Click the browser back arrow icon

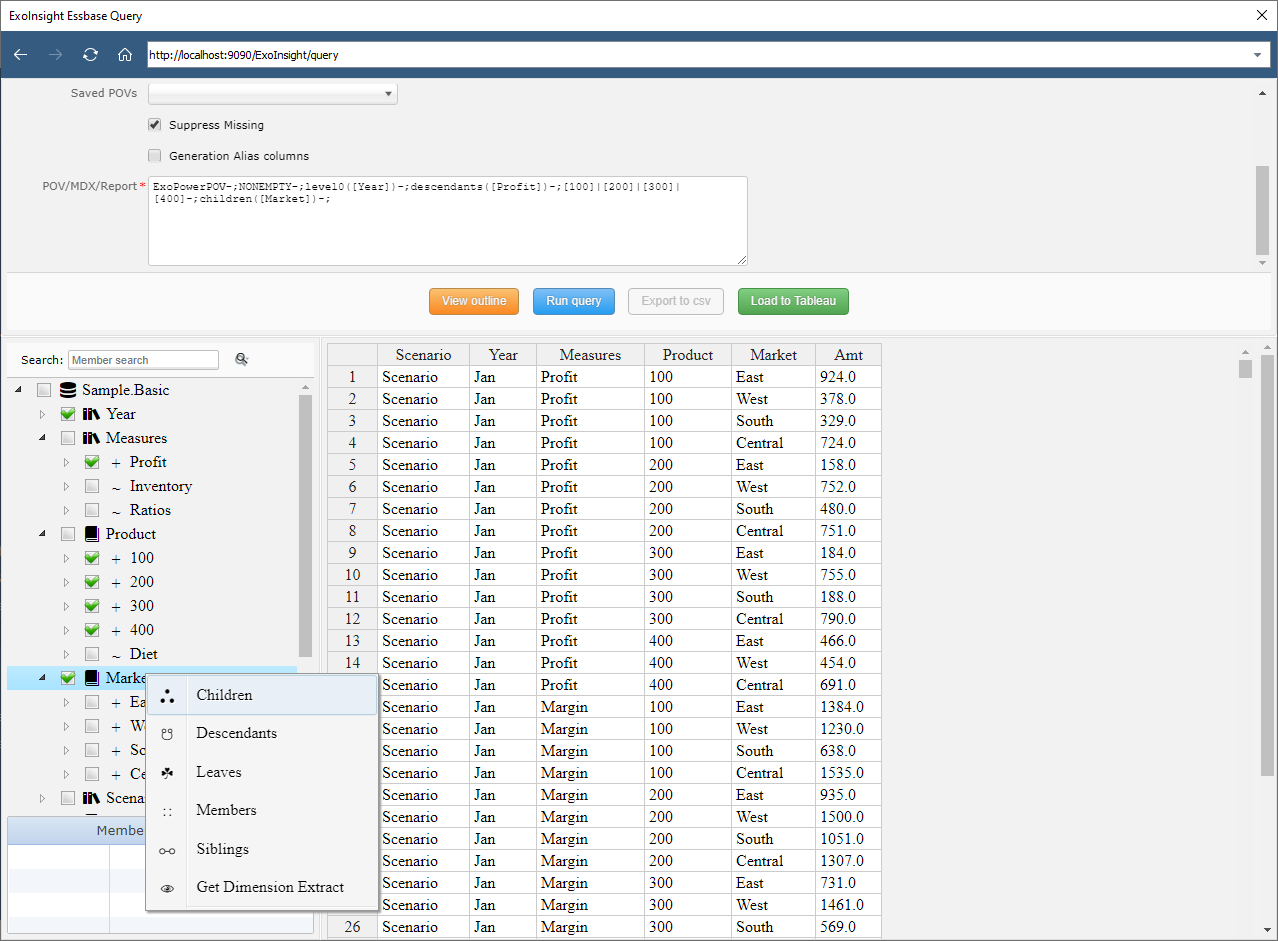click(20, 55)
